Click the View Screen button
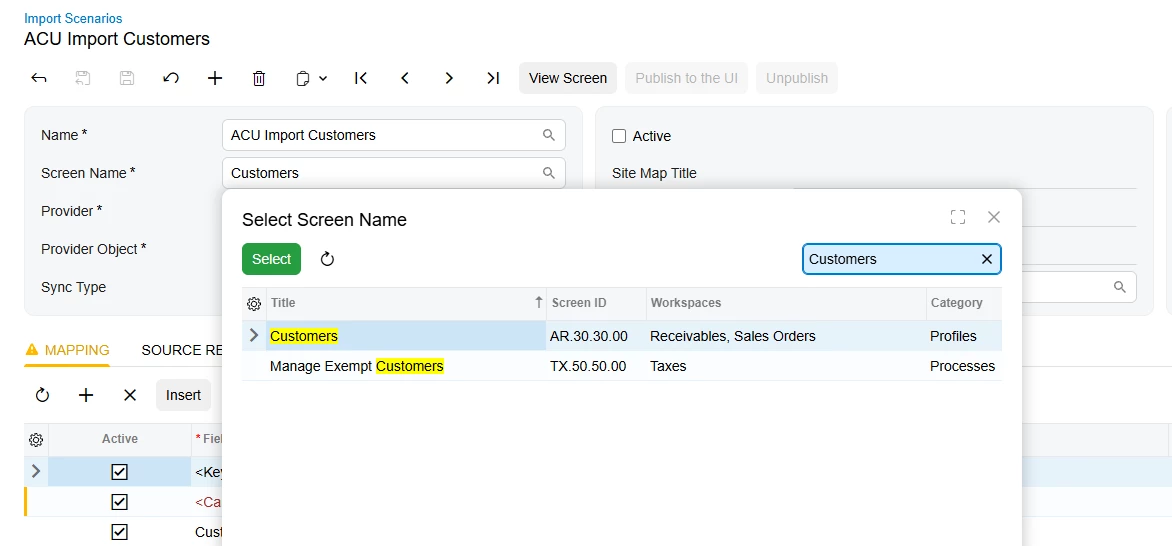 [x=568, y=78]
